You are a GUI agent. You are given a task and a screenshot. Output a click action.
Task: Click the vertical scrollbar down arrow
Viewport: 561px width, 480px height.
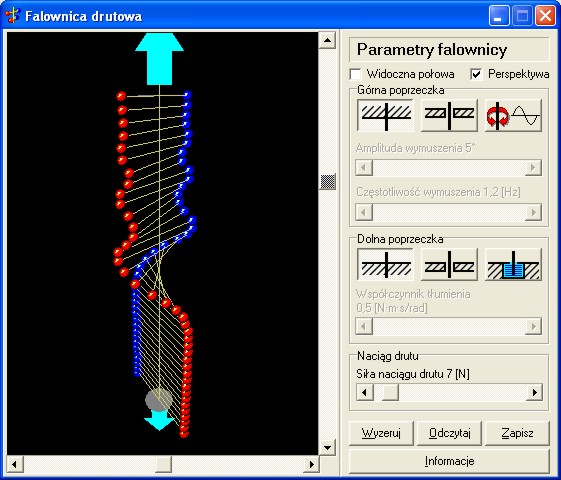tap(327, 447)
